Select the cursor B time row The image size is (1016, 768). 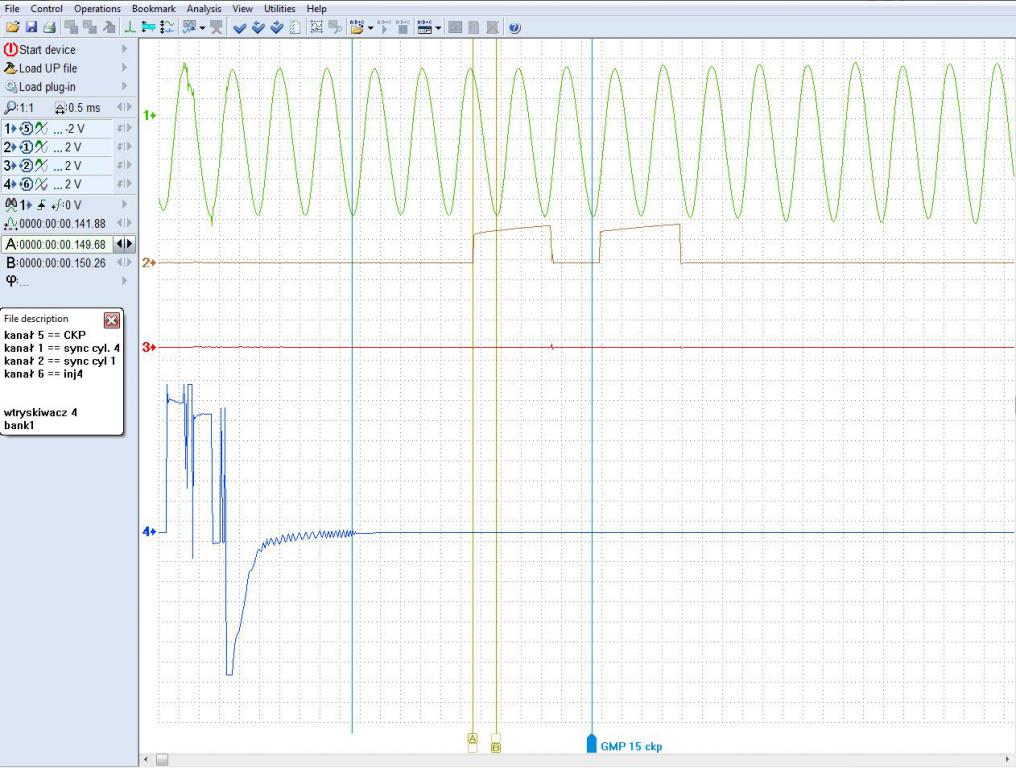click(x=60, y=262)
